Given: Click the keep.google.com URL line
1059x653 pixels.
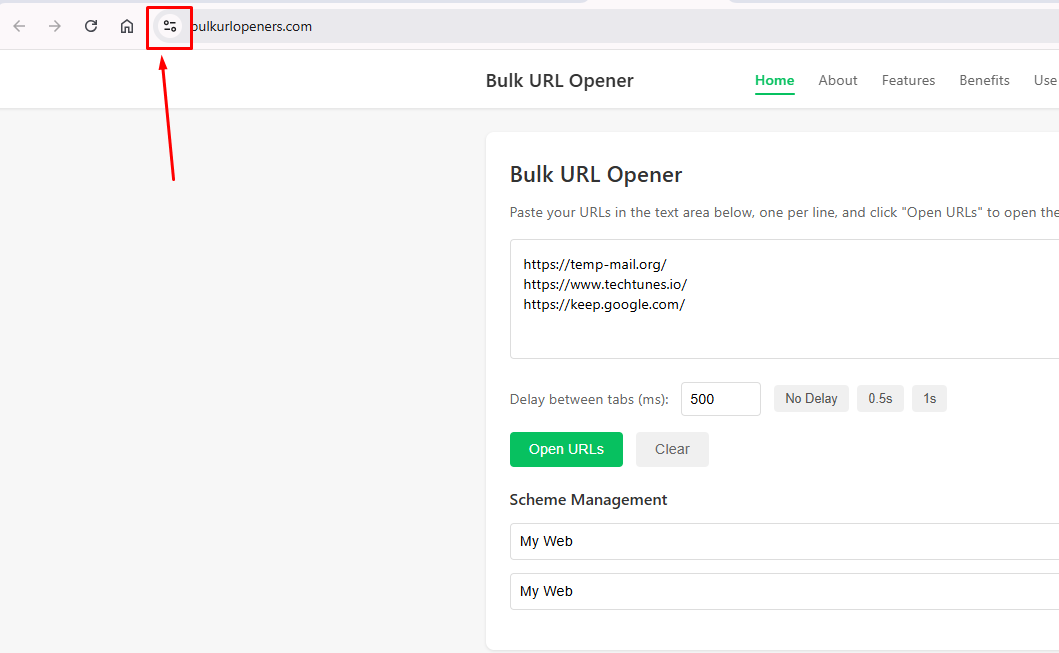Looking at the screenshot, I should click(x=604, y=305).
